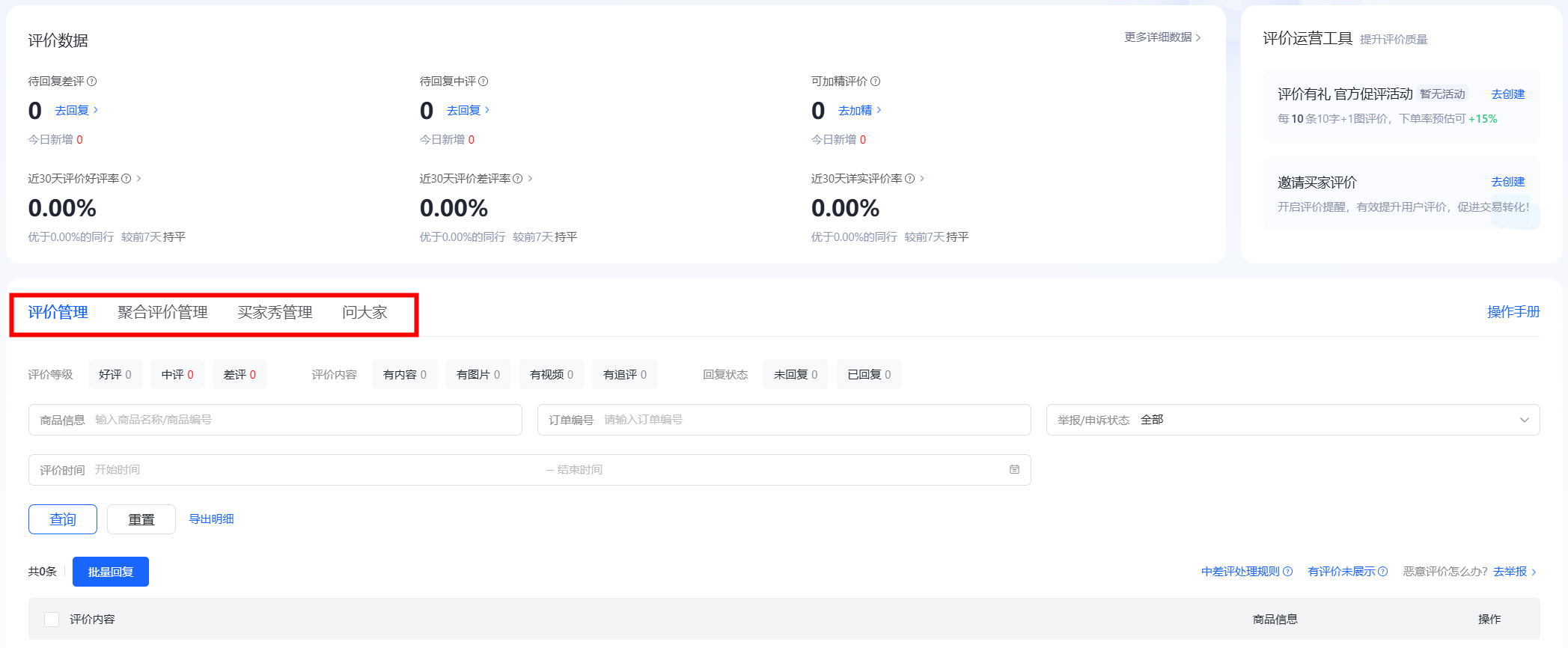
Task: Open calendar icon in 评价时间 field
Action: point(1014,470)
